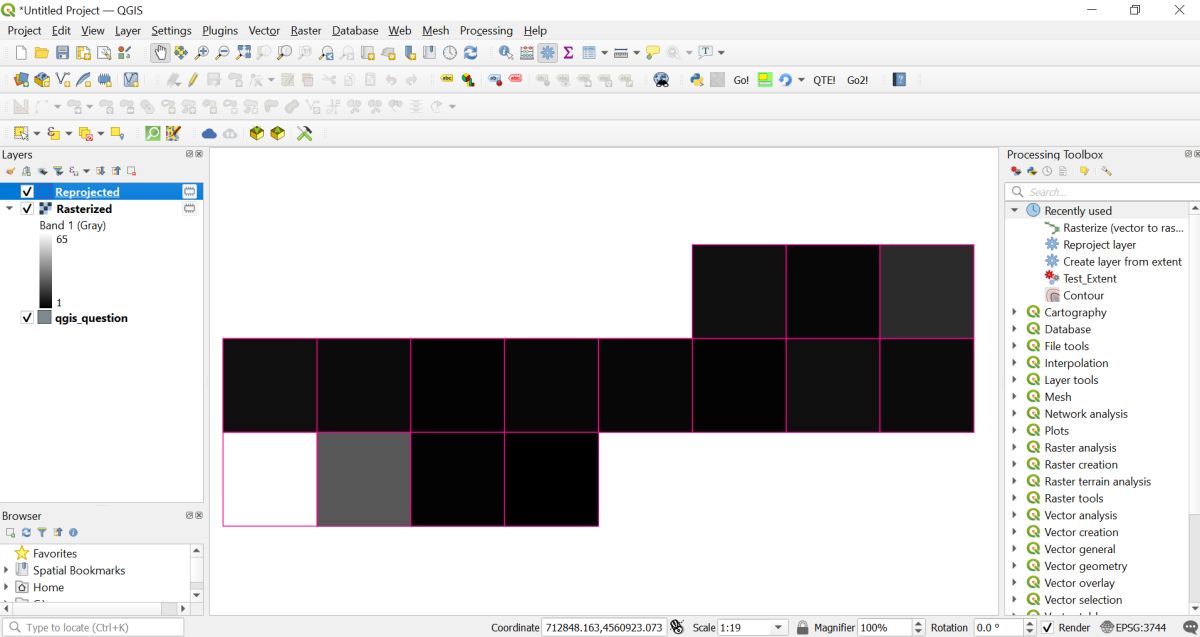Collapse the Rasterized layer legend
Screen dimensions: 1200x637
[x=10, y=209]
